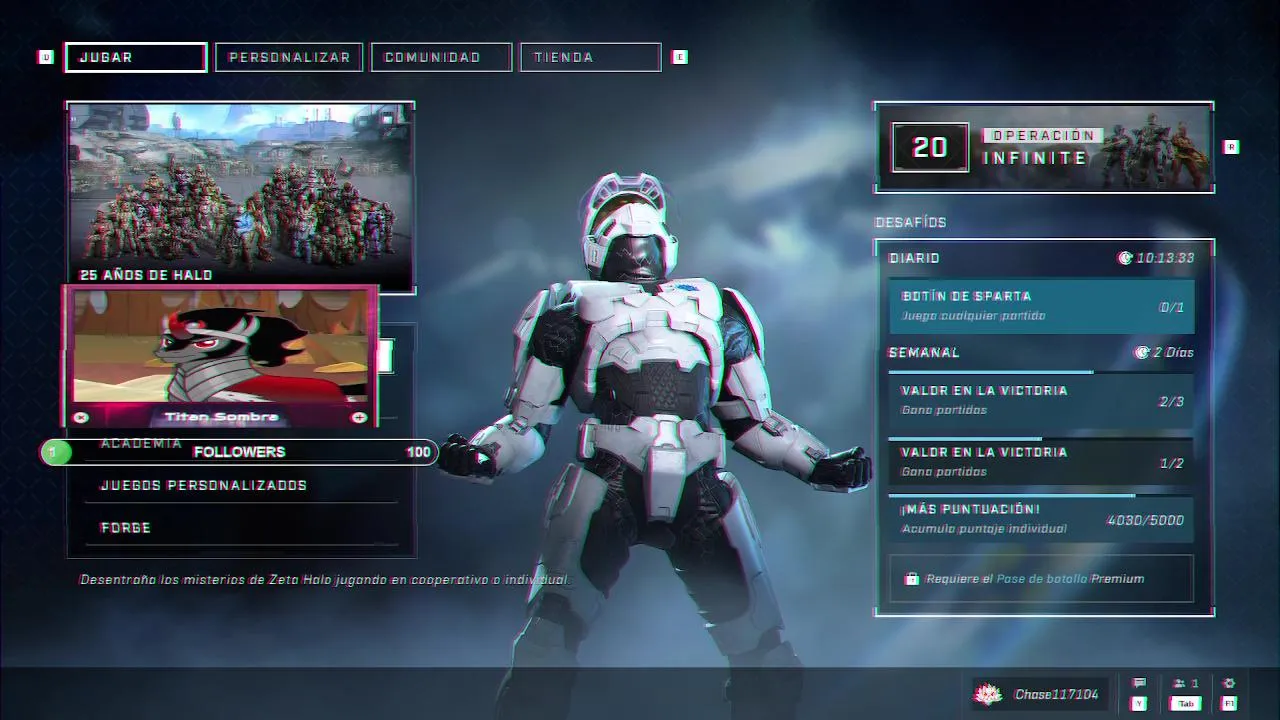Open the friends fireteam icon
The image size is (1280, 720).
click(x=1180, y=683)
